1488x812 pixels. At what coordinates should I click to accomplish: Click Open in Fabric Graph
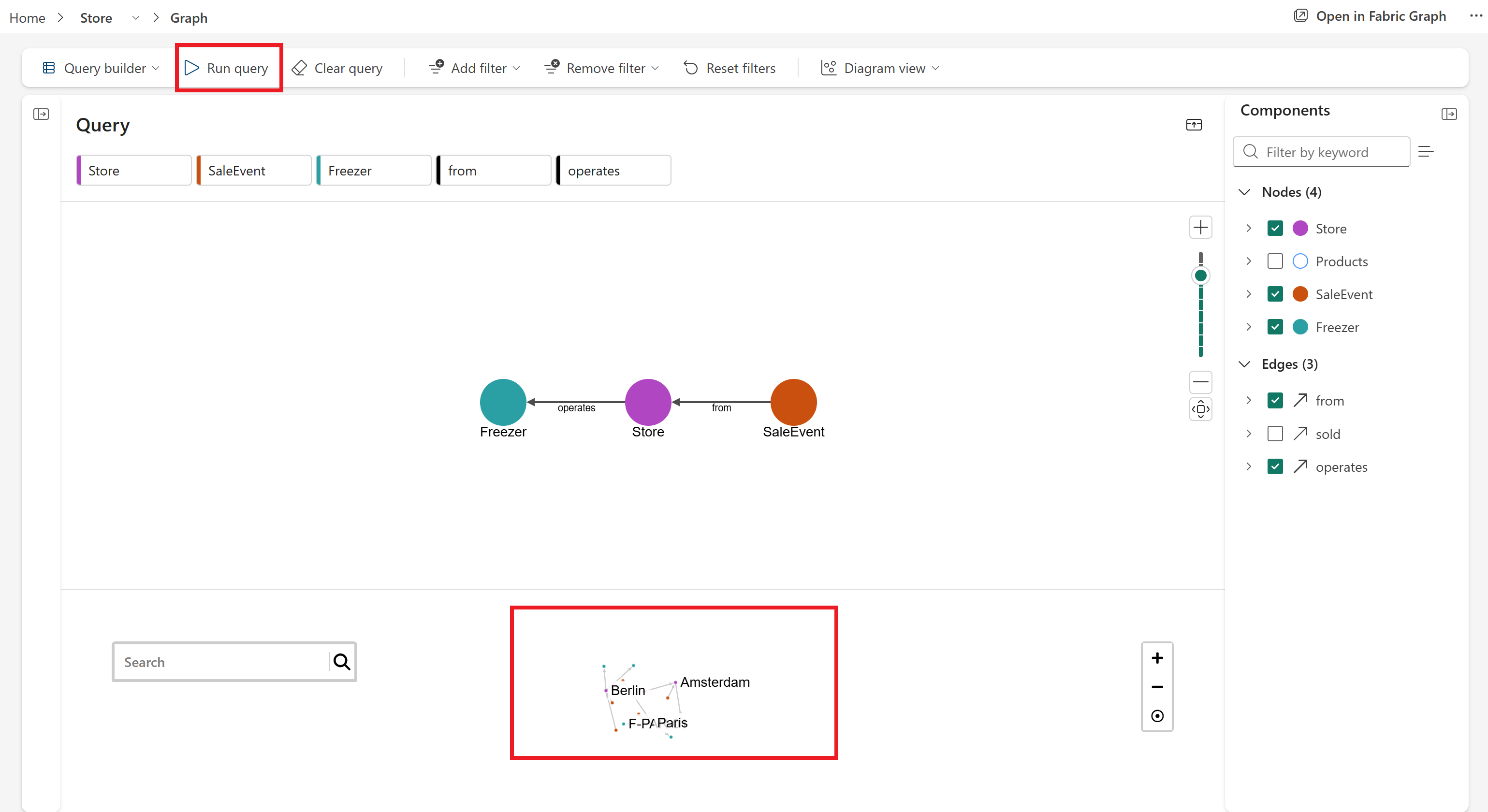click(1370, 15)
